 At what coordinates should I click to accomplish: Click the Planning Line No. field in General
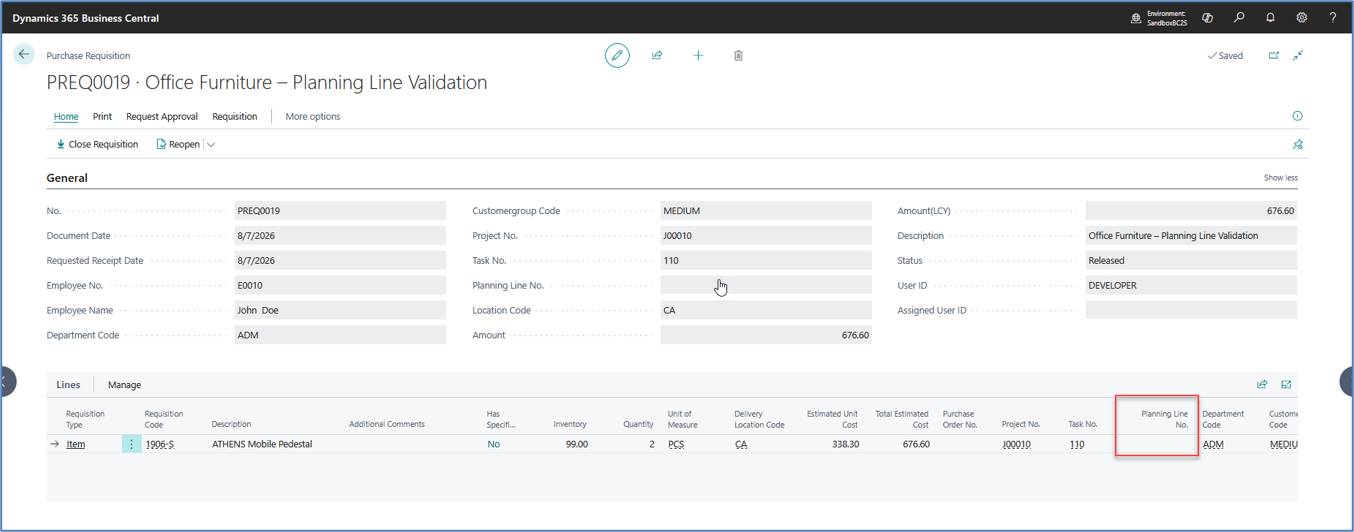pyautogui.click(x=766, y=285)
